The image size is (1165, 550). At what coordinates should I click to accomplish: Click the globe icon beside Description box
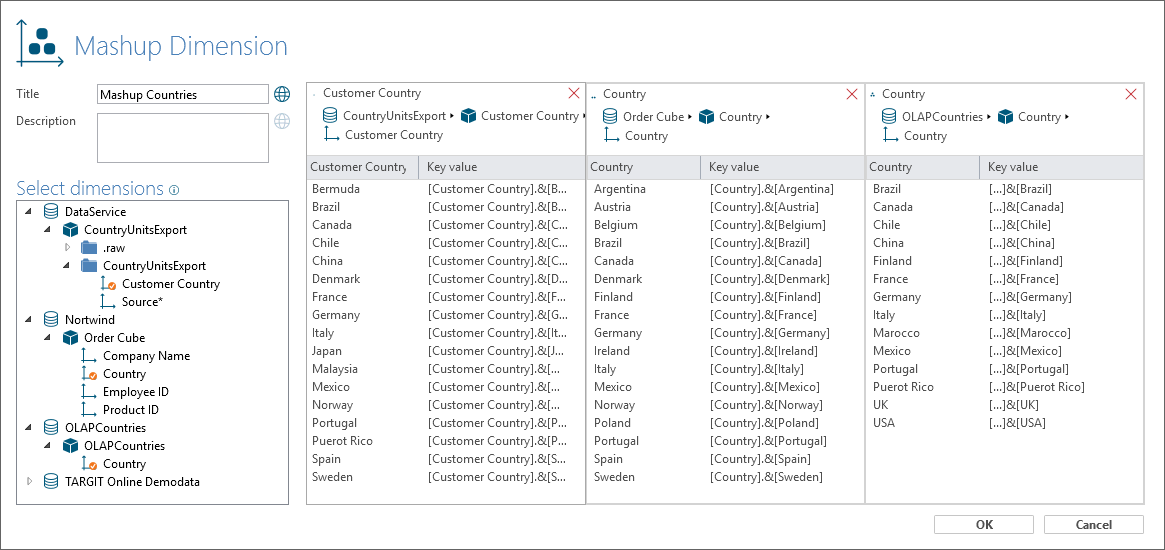click(x=282, y=121)
